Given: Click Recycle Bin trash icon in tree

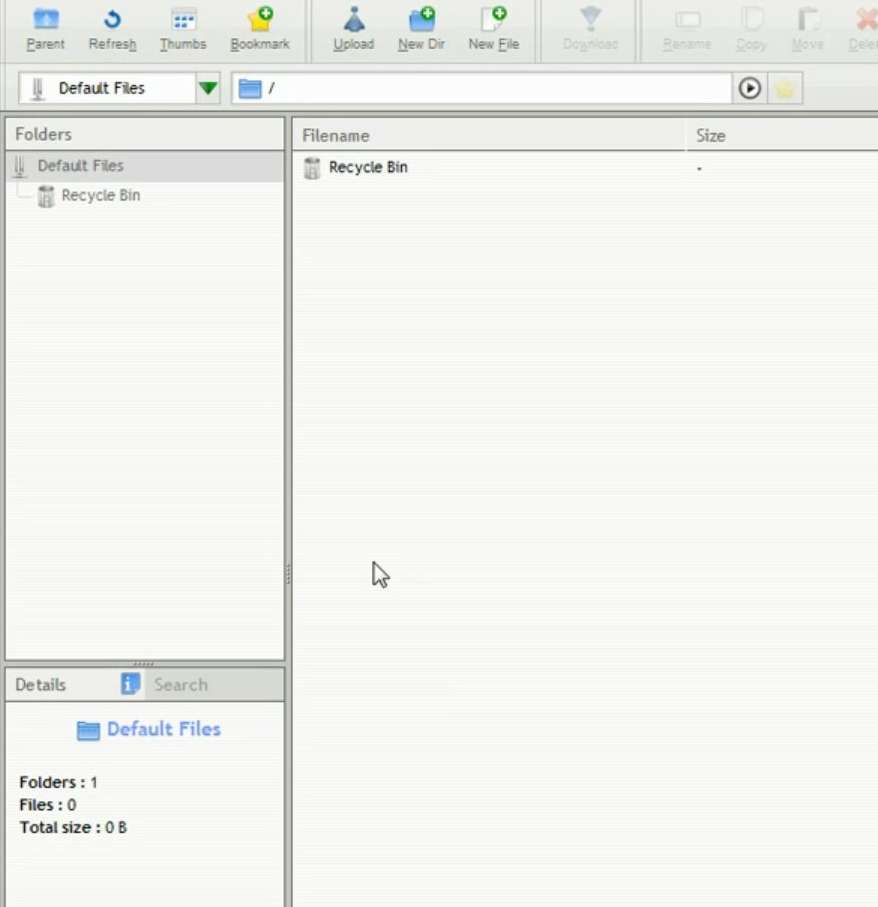Looking at the screenshot, I should tap(46, 196).
